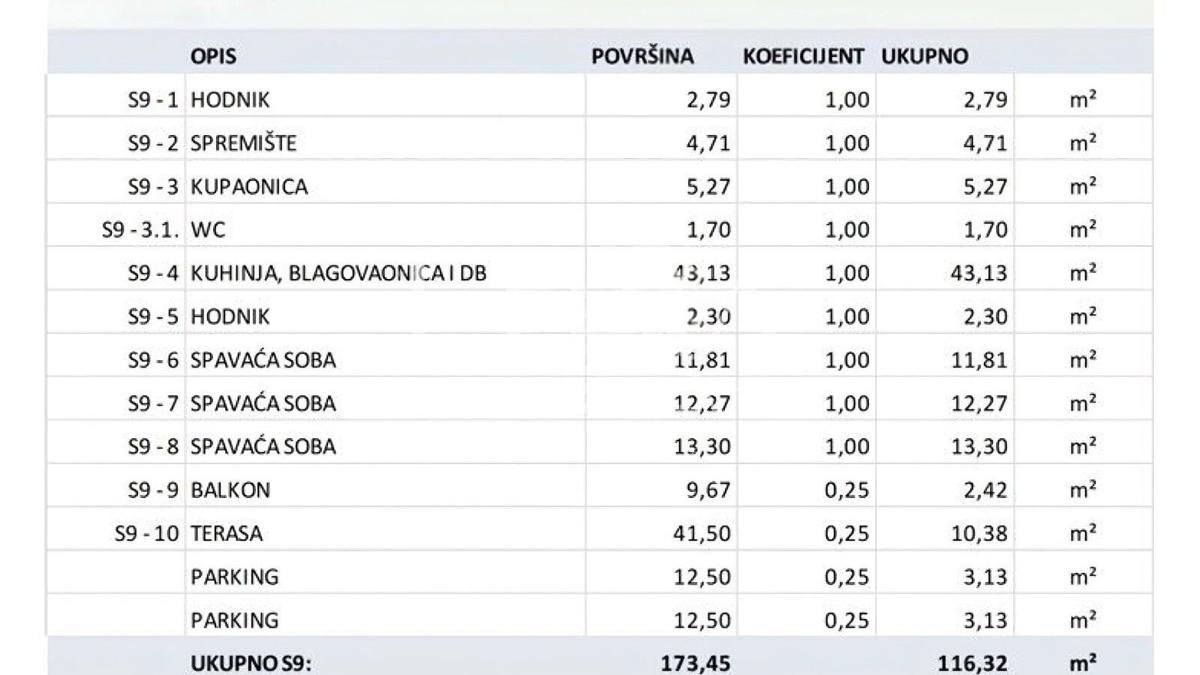Click the KOEFICIJENT column header
This screenshot has height=675, width=1200.
[803, 57]
